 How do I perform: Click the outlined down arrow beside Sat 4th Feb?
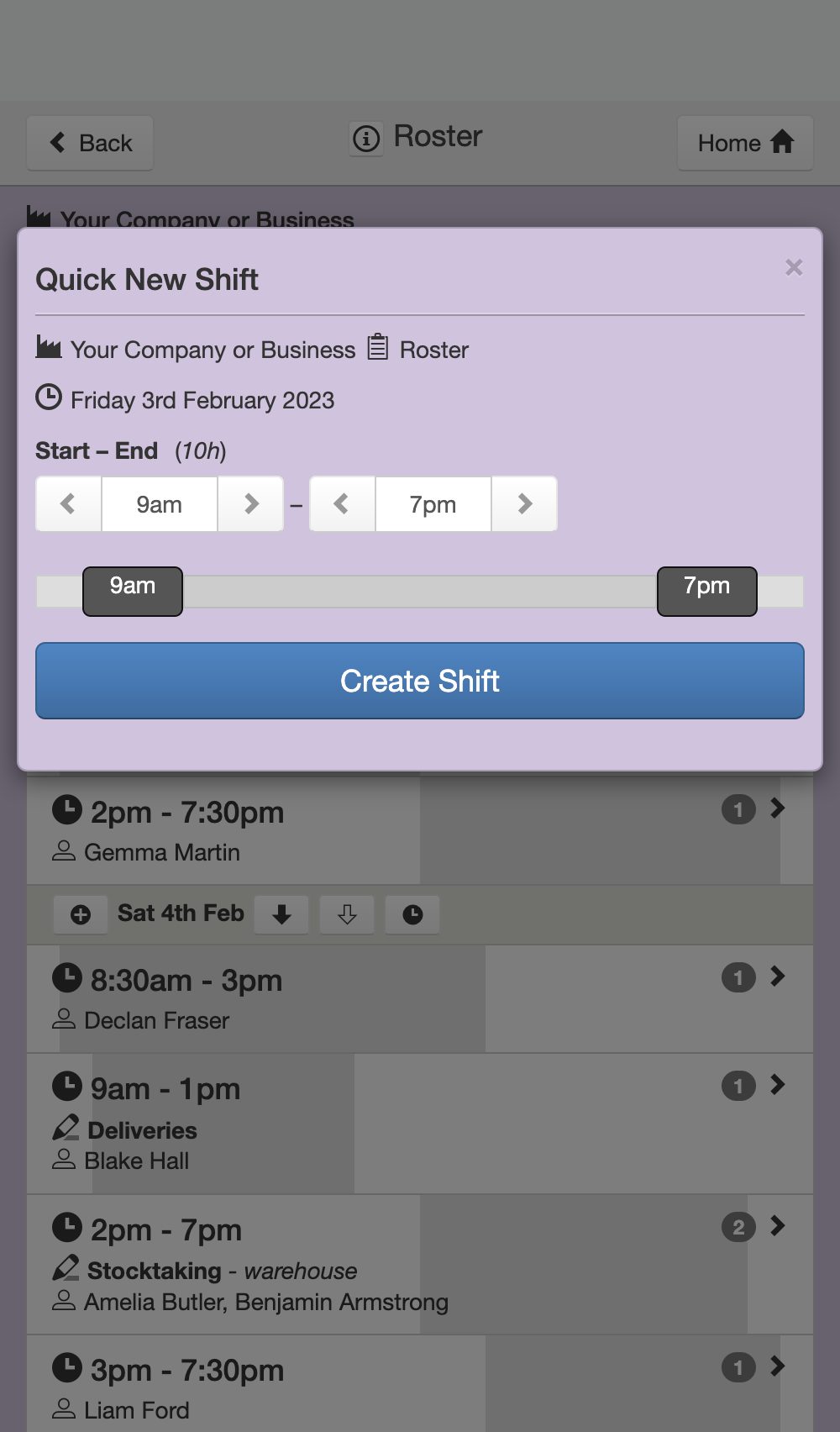tap(347, 914)
